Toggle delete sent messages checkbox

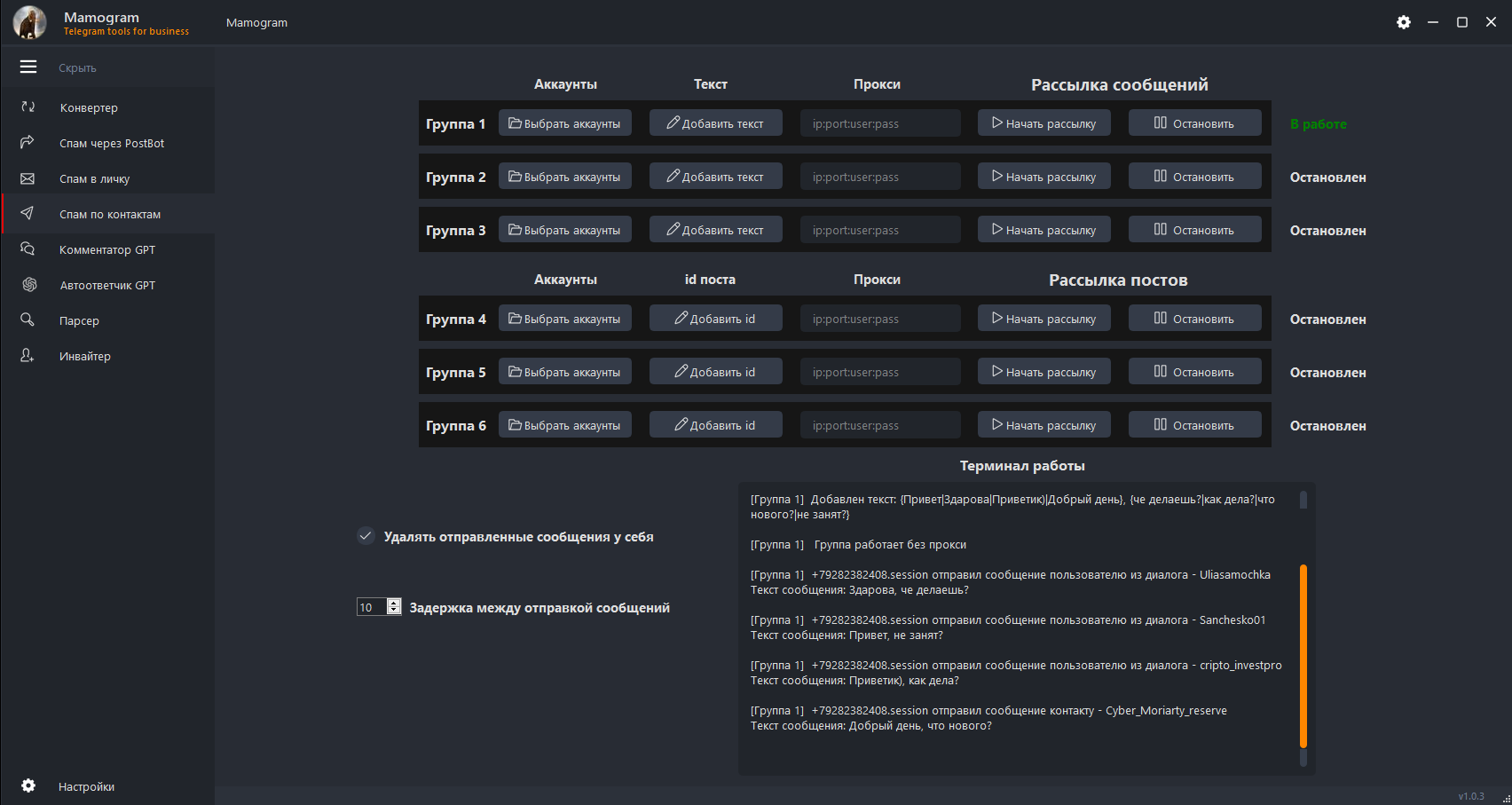coord(366,536)
